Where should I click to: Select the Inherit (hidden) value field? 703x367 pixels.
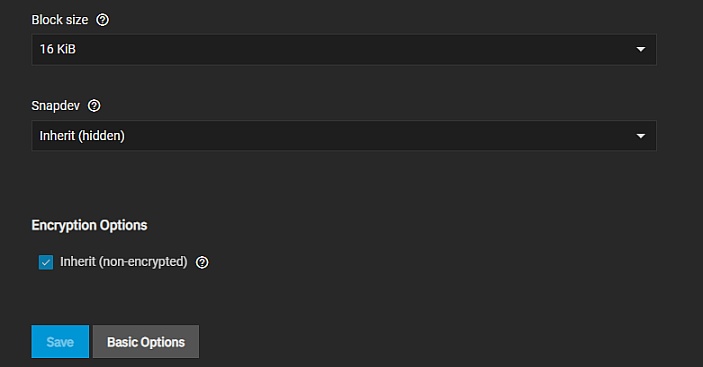82,136
